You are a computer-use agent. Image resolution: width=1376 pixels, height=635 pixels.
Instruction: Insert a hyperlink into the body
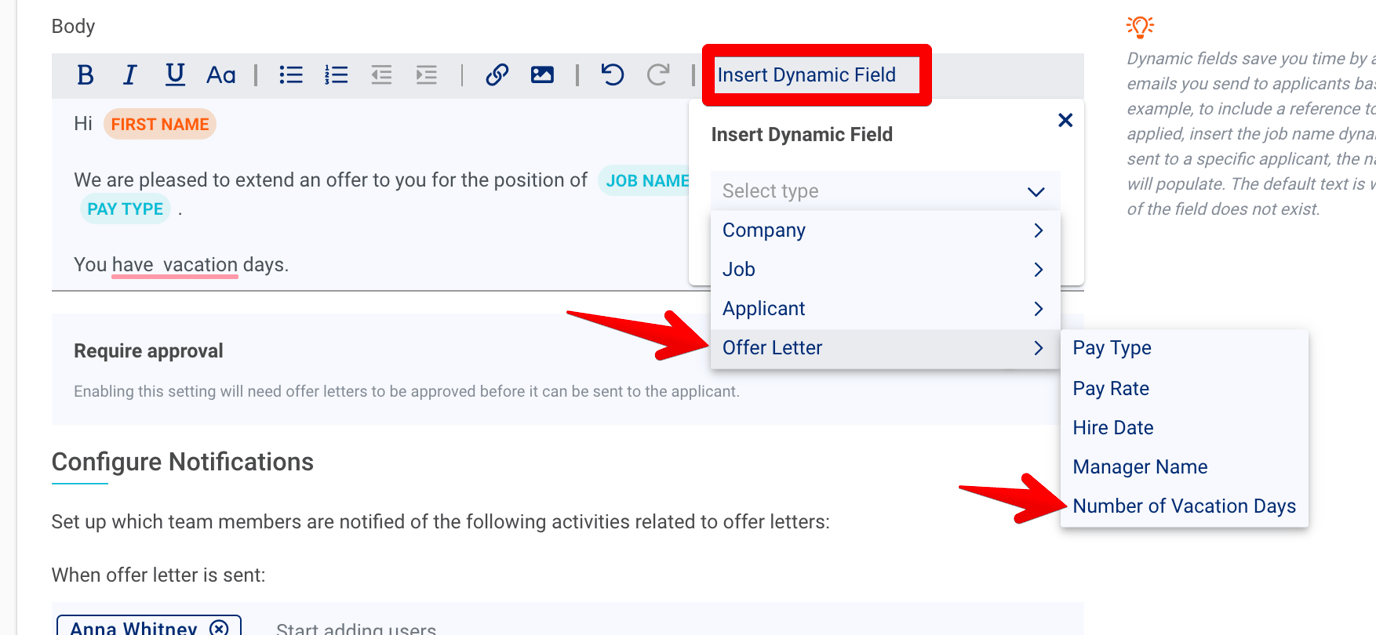coord(497,74)
